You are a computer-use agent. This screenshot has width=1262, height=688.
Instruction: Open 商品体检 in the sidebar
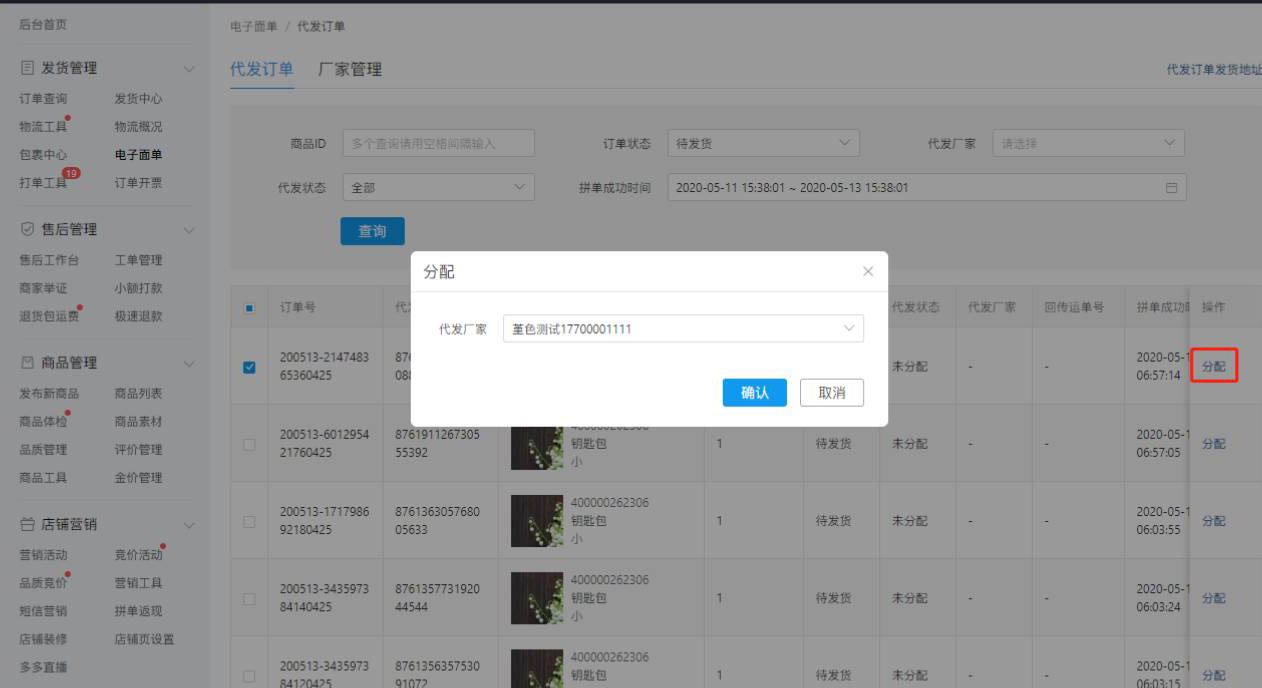(x=43, y=422)
